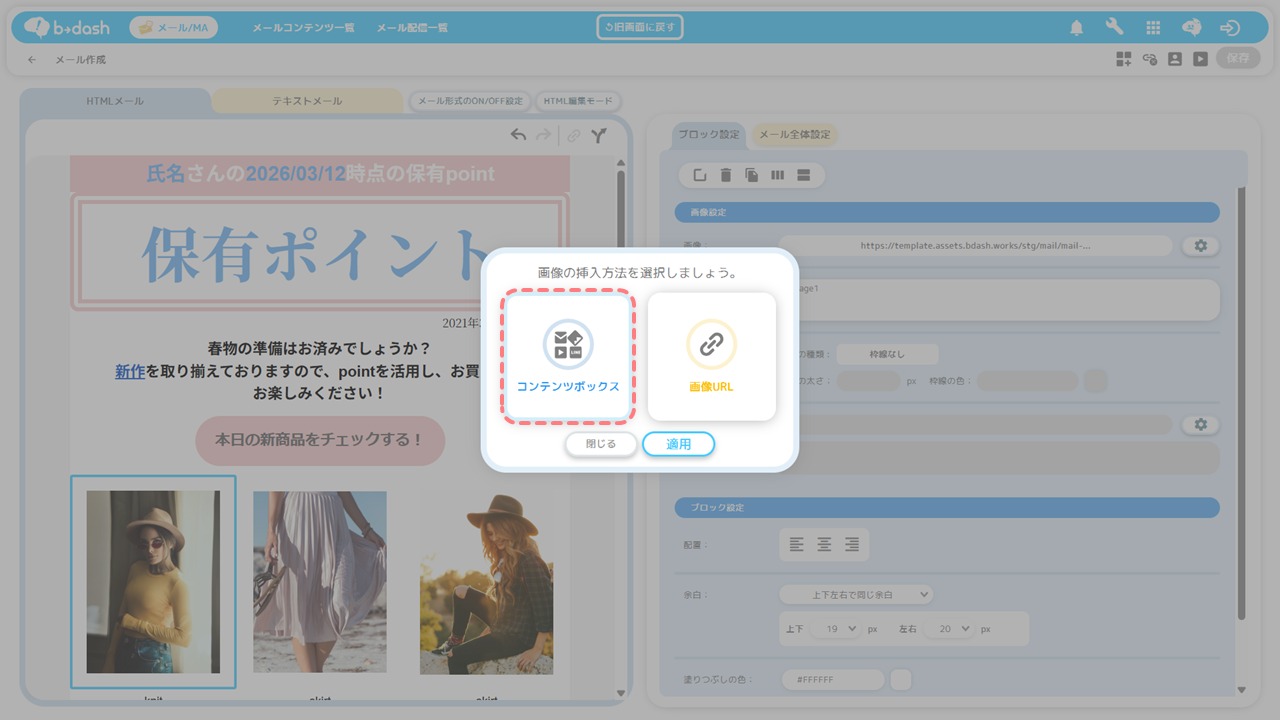
Task: Select the コンテンツボックス insert option
Action: [x=568, y=356]
